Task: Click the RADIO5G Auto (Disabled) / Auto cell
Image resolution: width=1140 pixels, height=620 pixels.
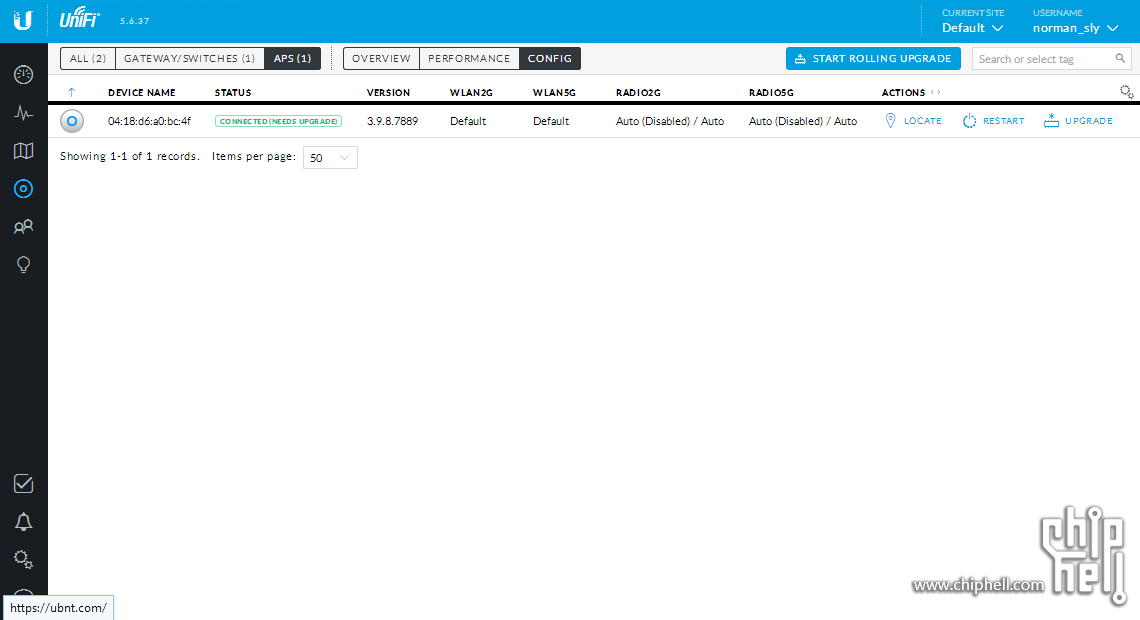Action: point(803,121)
